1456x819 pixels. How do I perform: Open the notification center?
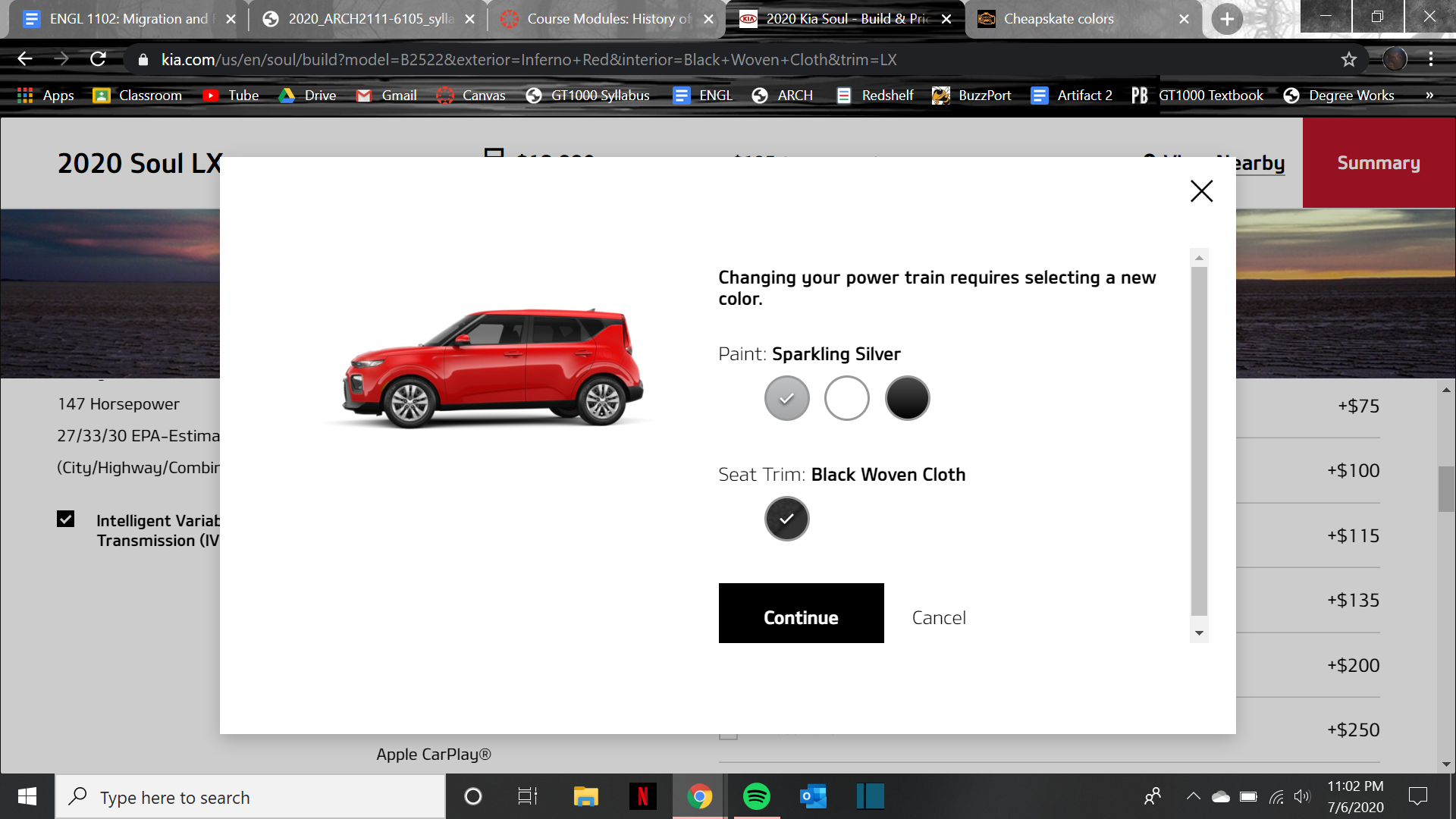(x=1417, y=796)
